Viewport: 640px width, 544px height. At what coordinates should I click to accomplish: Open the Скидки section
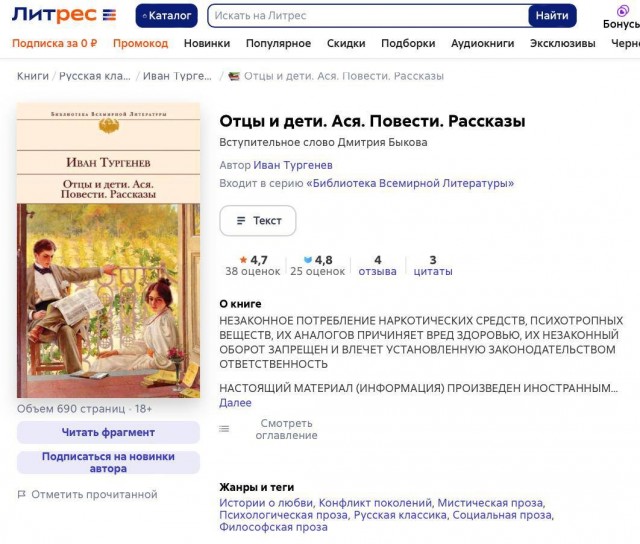(346, 43)
